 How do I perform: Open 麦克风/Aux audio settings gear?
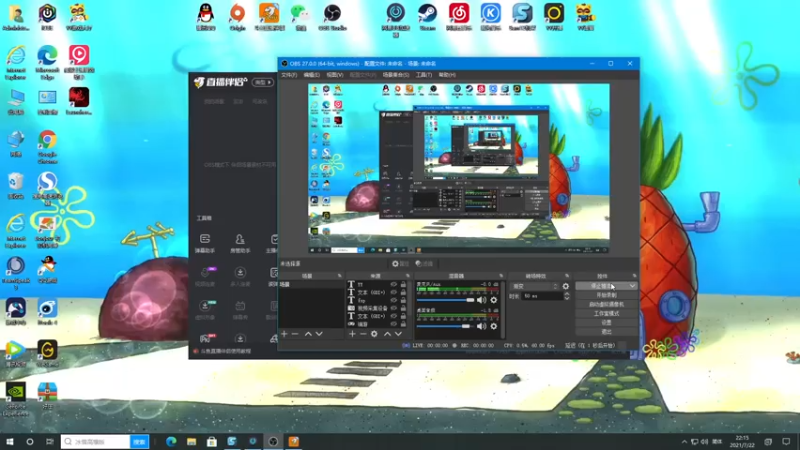click(x=493, y=300)
